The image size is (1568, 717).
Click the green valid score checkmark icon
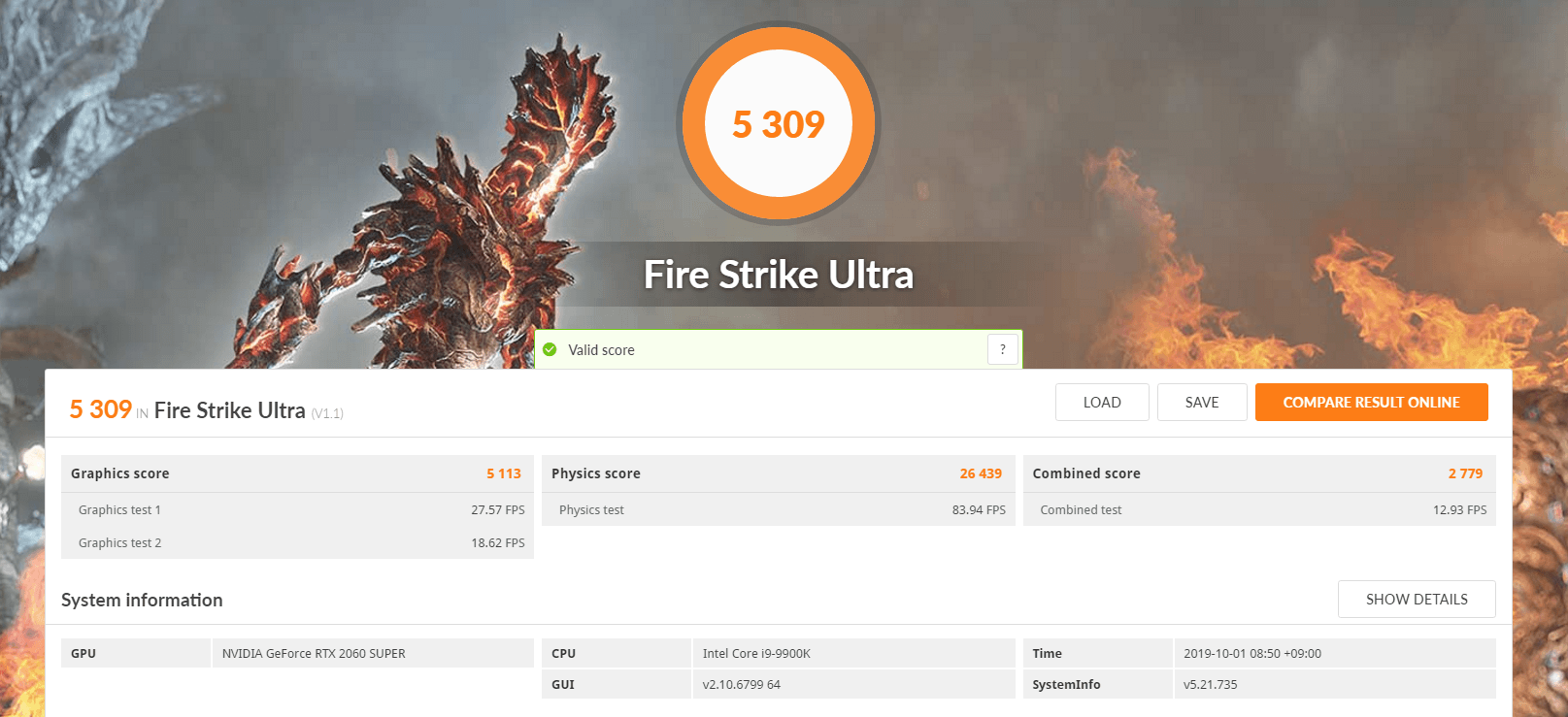pos(550,350)
